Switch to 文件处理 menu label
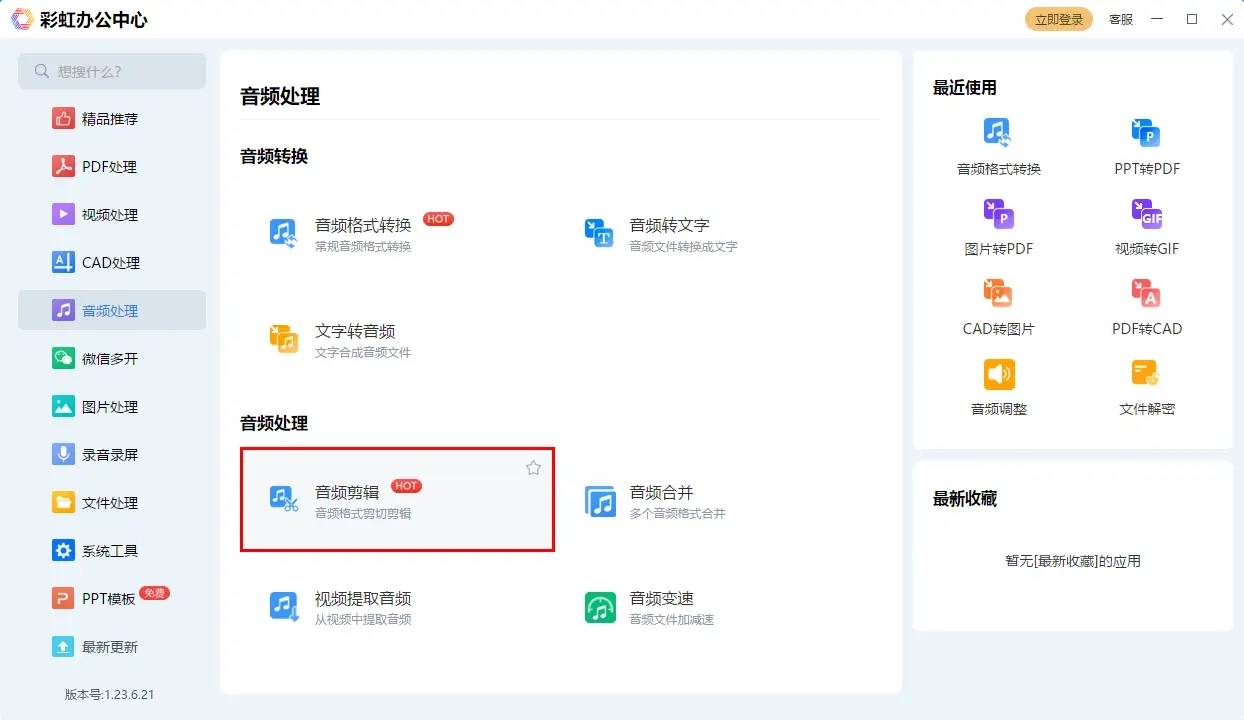Image resolution: width=1244 pixels, height=720 pixels. pyautogui.click(x=110, y=503)
